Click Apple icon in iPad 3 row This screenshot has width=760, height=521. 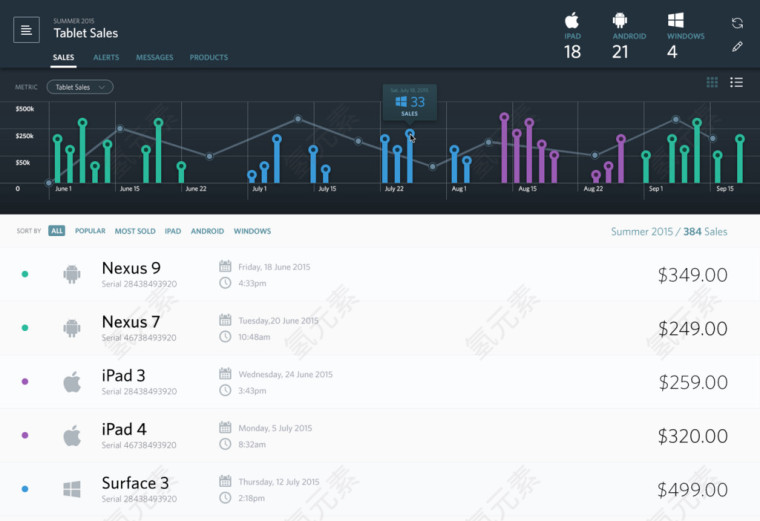72,382
